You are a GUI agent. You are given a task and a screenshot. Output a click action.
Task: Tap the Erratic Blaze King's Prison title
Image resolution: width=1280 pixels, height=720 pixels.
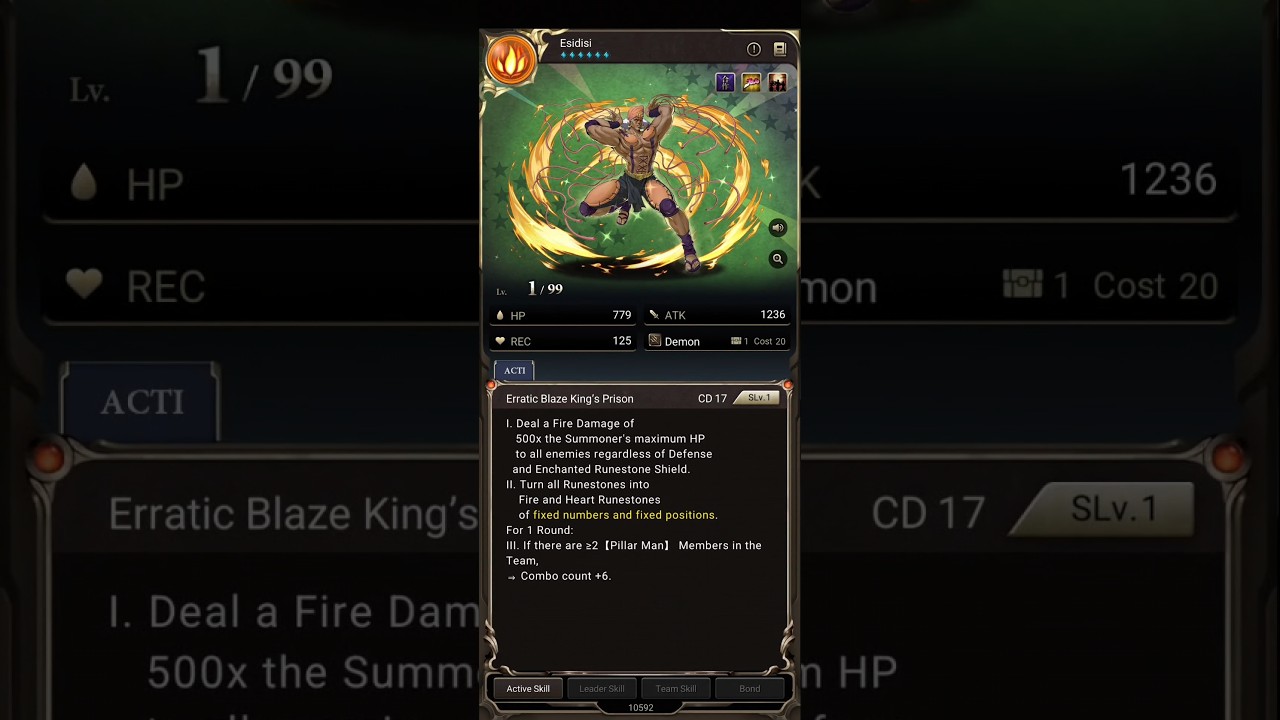pos(570,399)
